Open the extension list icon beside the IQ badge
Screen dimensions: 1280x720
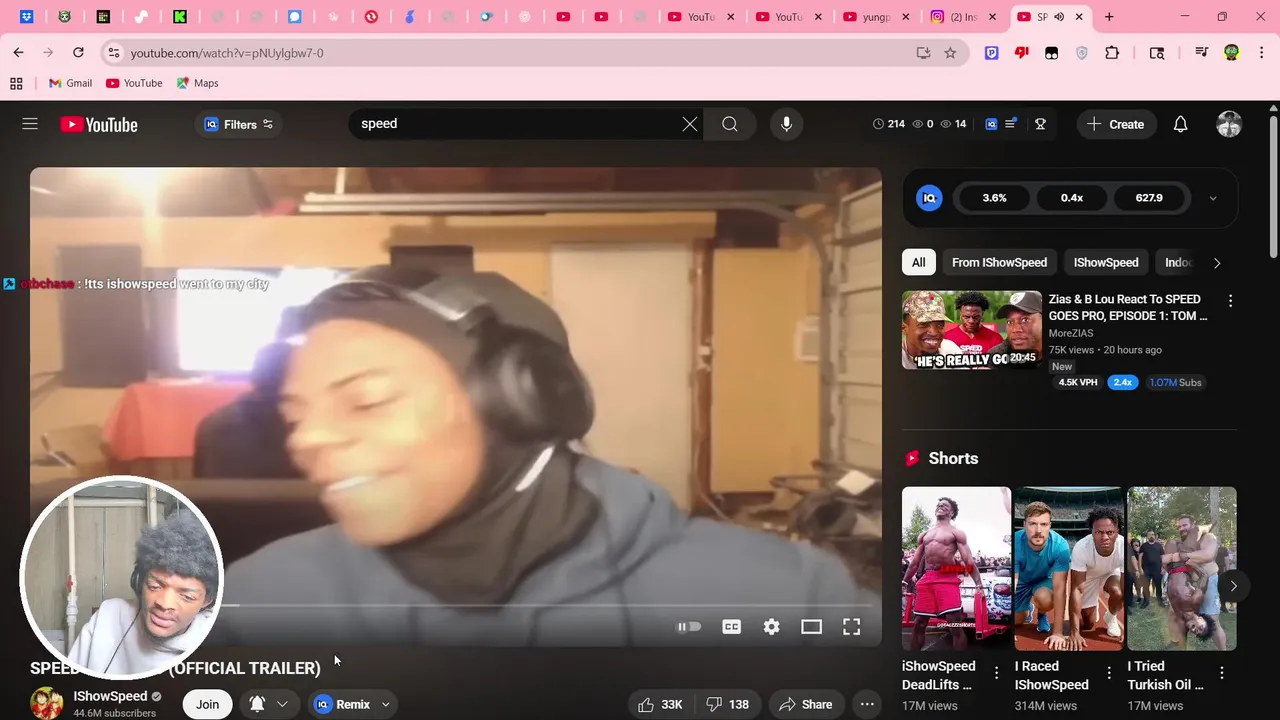[x=1011, y=124]
